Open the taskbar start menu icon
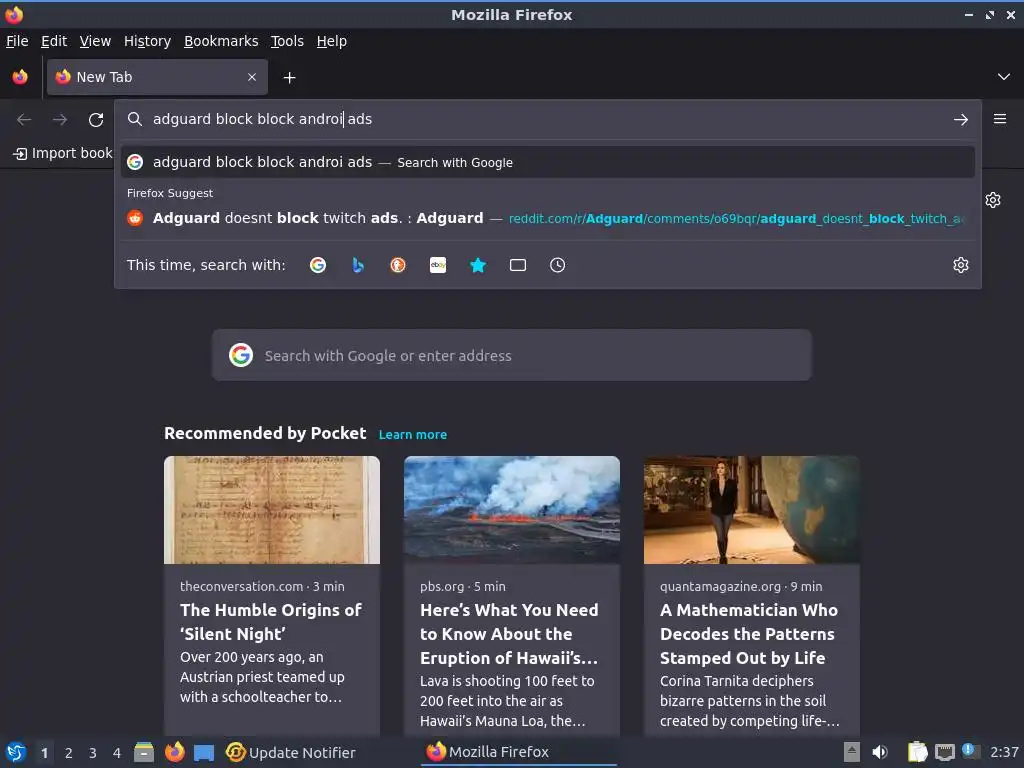Image resolution: width=1024 pixels, height=768 pixels. [16, 752]
